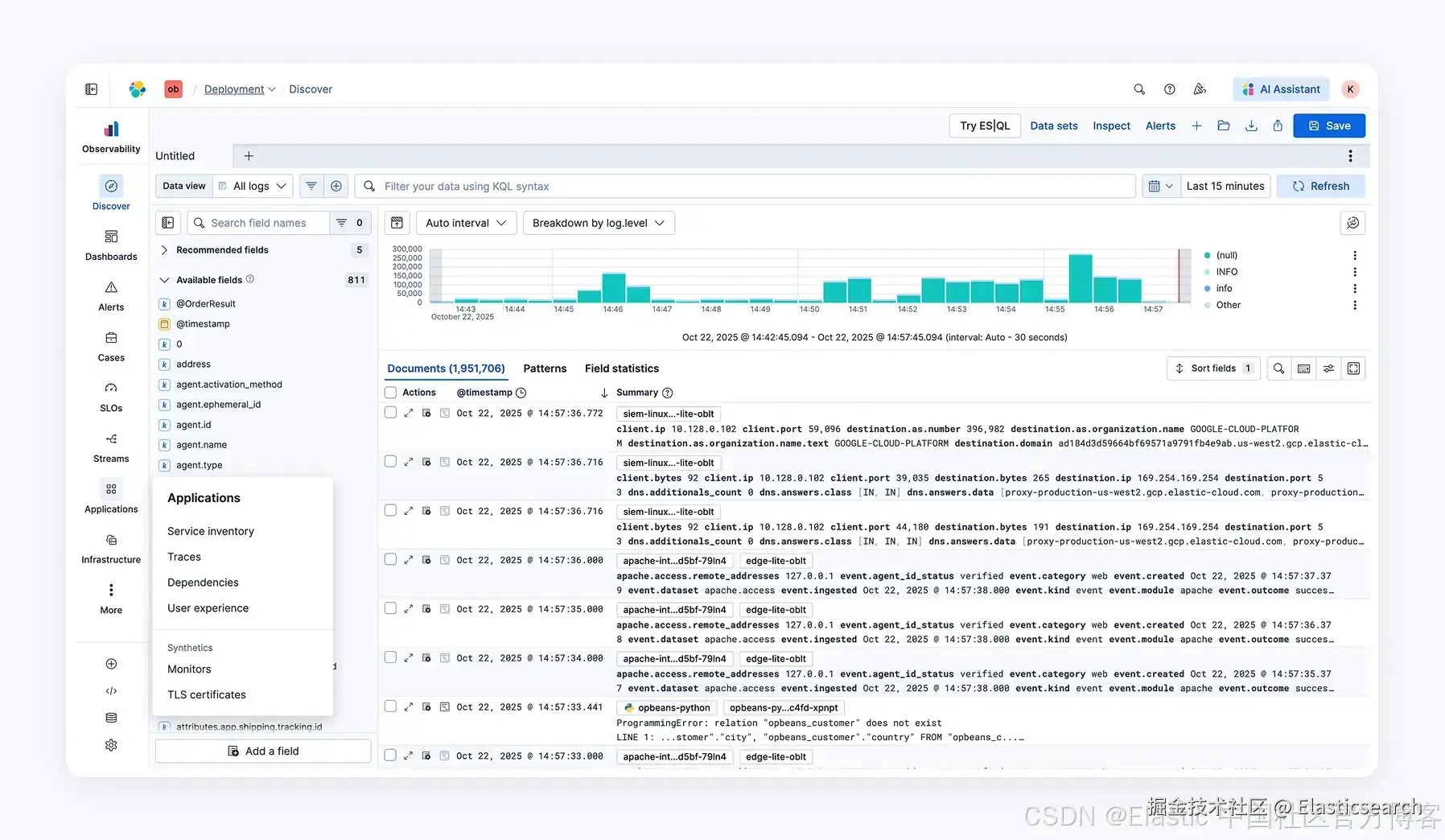Screen dimensions: 1445x840
Task: Open the date quick menu calendar dropdown
Action: pos(1161,186)
